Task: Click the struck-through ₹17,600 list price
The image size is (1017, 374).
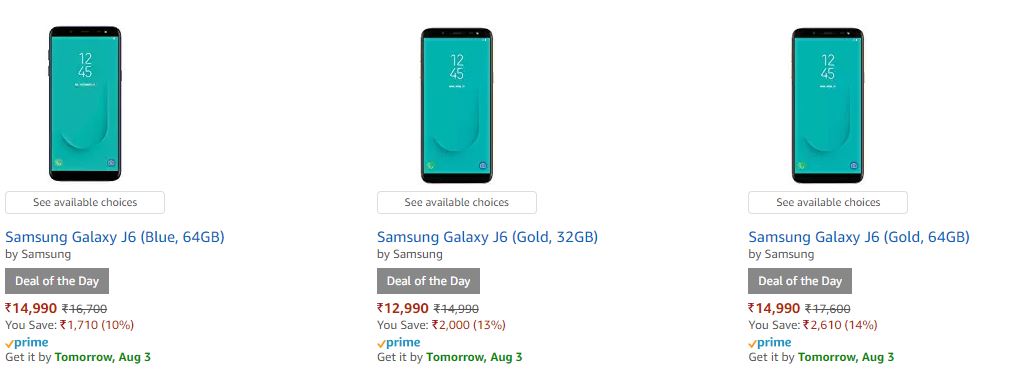Action: click(x=828, y=309)
